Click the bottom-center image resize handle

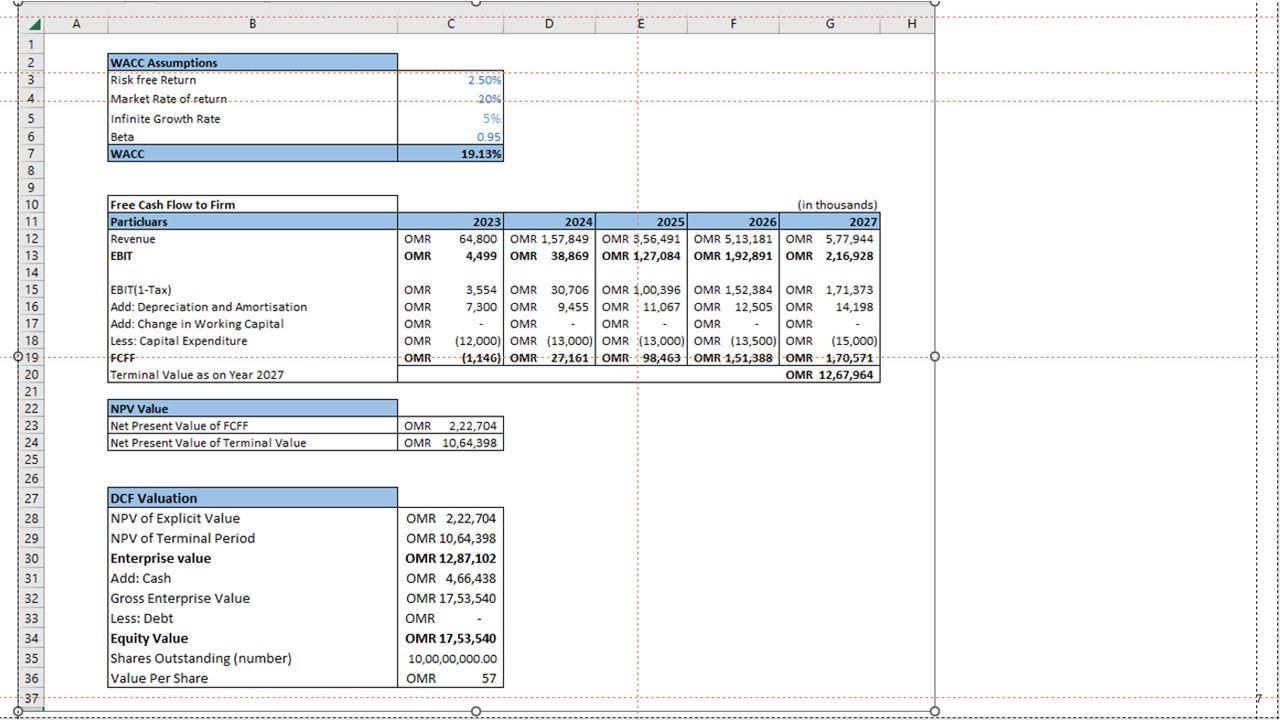[476, 711]
